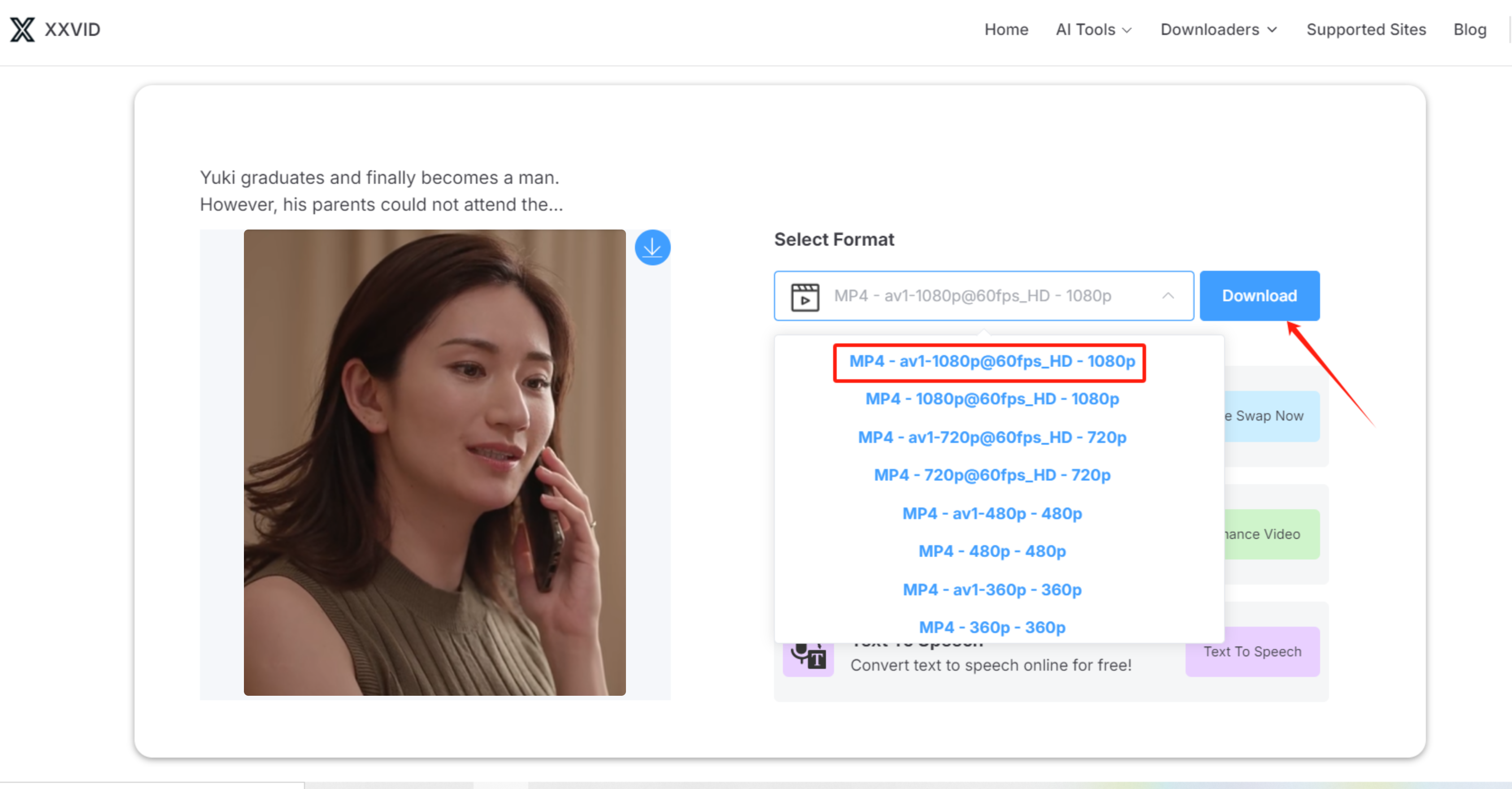Select MP4 - 1080p@60fps_HD - 1080p format
This screenshot has width=1512, height=789.
click(x=991, y=399)
